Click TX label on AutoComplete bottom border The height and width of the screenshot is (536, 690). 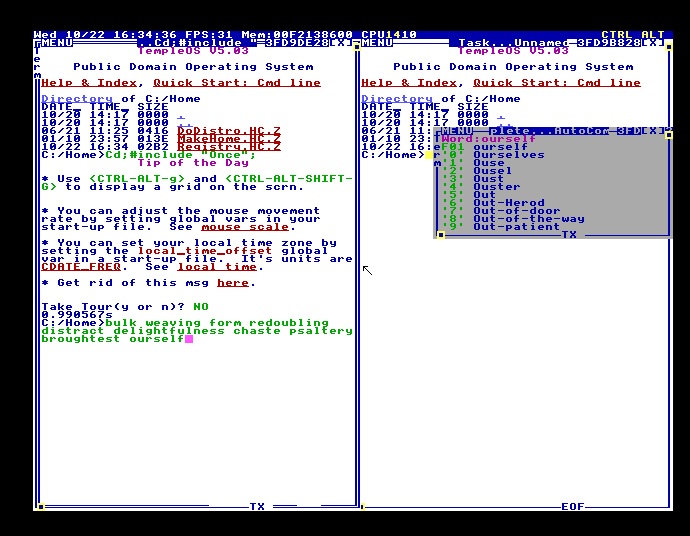pos(569,235)
